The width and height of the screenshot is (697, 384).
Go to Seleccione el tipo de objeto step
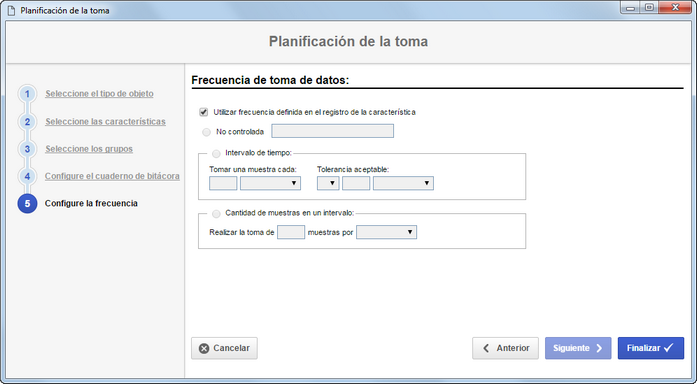(99, 94)
